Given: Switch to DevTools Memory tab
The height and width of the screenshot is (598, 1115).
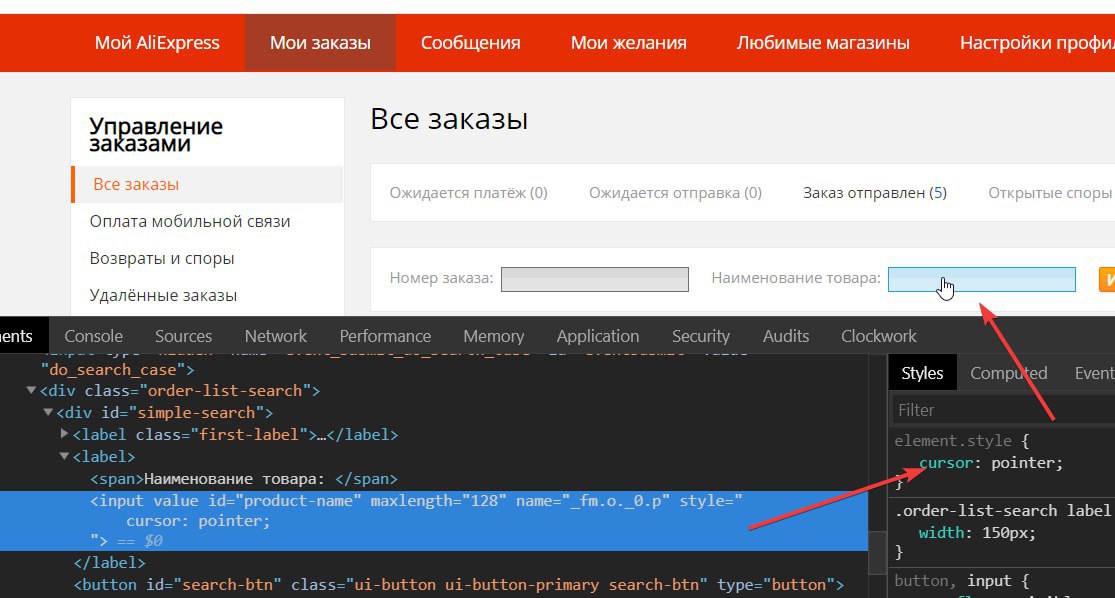Looking at the screenshot, I should click(494, 336).
